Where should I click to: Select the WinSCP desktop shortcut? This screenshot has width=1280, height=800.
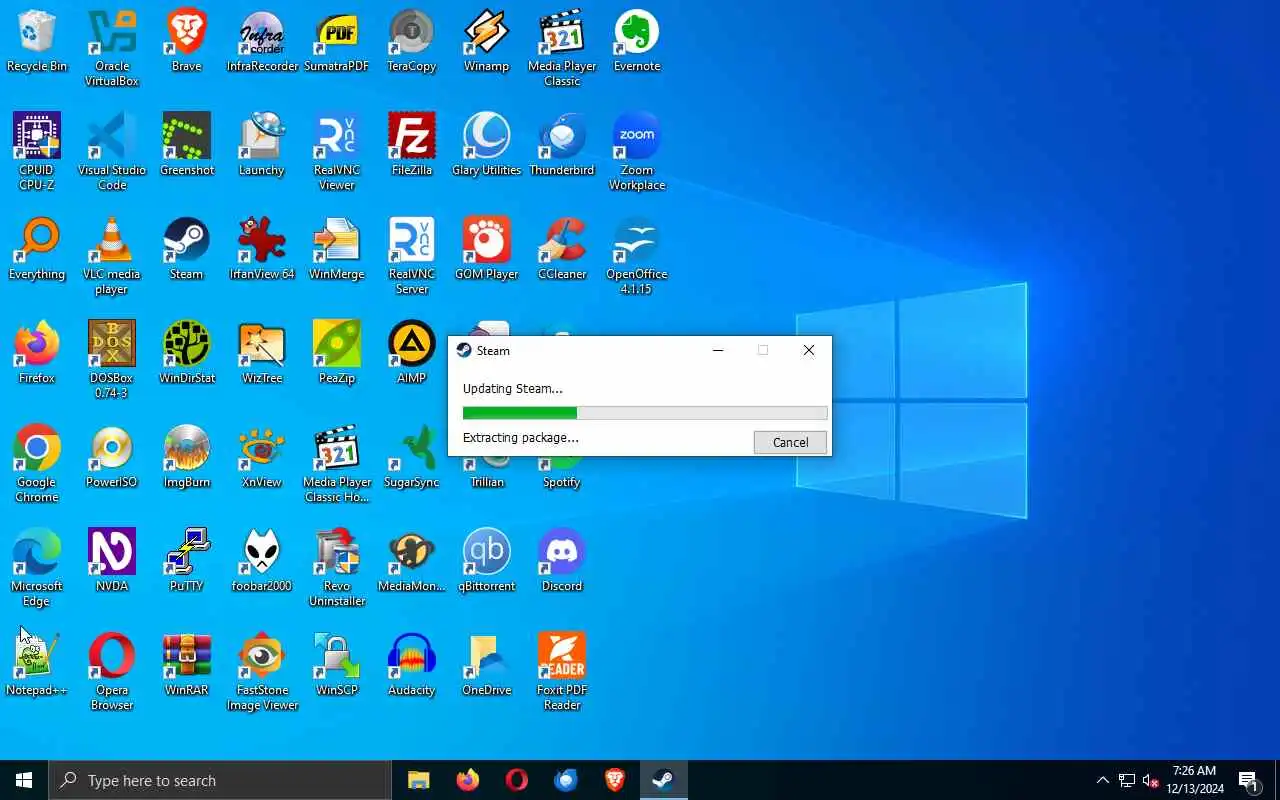[337, 665]
